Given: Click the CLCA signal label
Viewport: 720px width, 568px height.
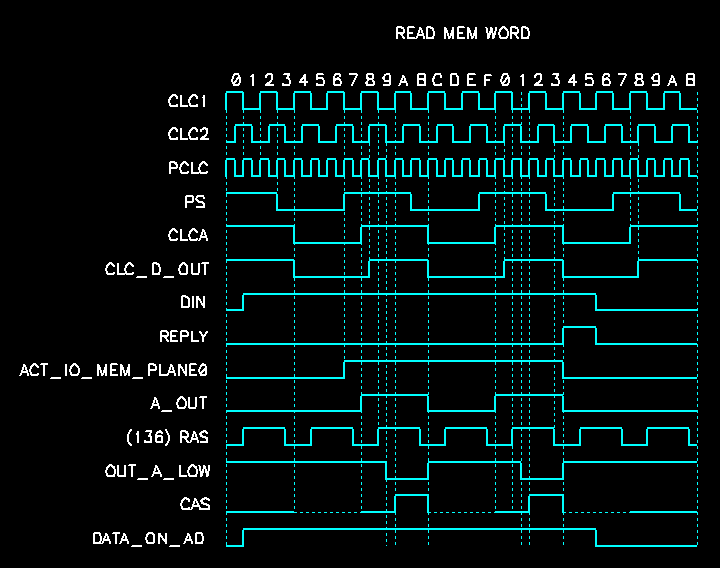Looking at the screenshot, I should click(x=187, y=236).
